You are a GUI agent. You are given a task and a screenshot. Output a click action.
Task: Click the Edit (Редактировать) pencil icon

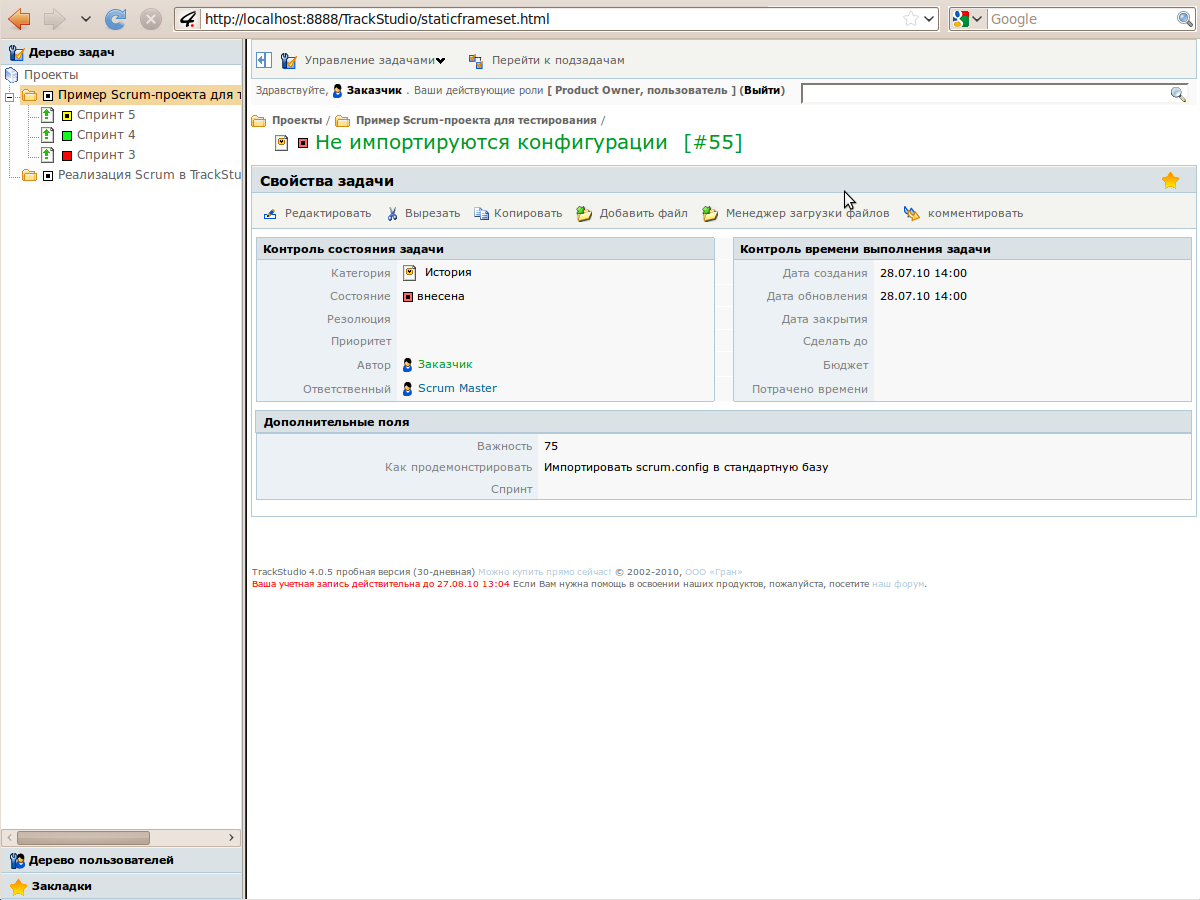(x=270, y=213)
